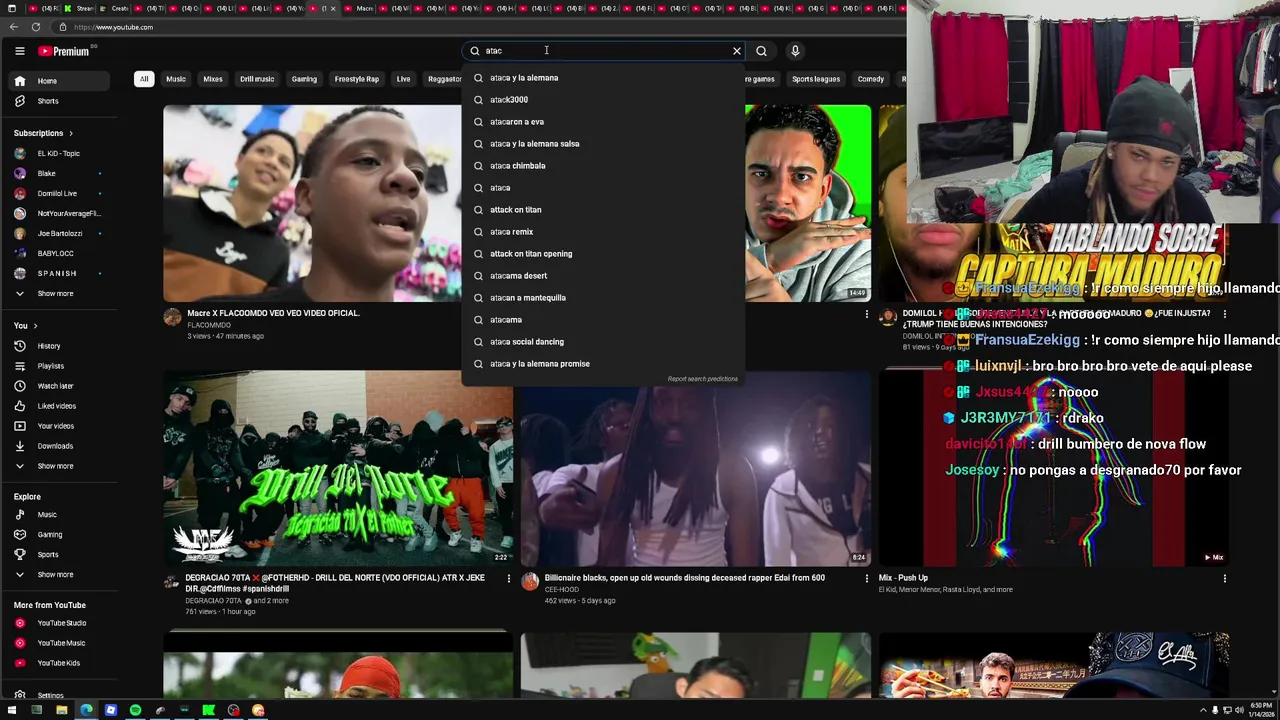Open more options for Billionaire blacks video
Image resolution: width=1280 pixels, height=720 pixels.
867,578
